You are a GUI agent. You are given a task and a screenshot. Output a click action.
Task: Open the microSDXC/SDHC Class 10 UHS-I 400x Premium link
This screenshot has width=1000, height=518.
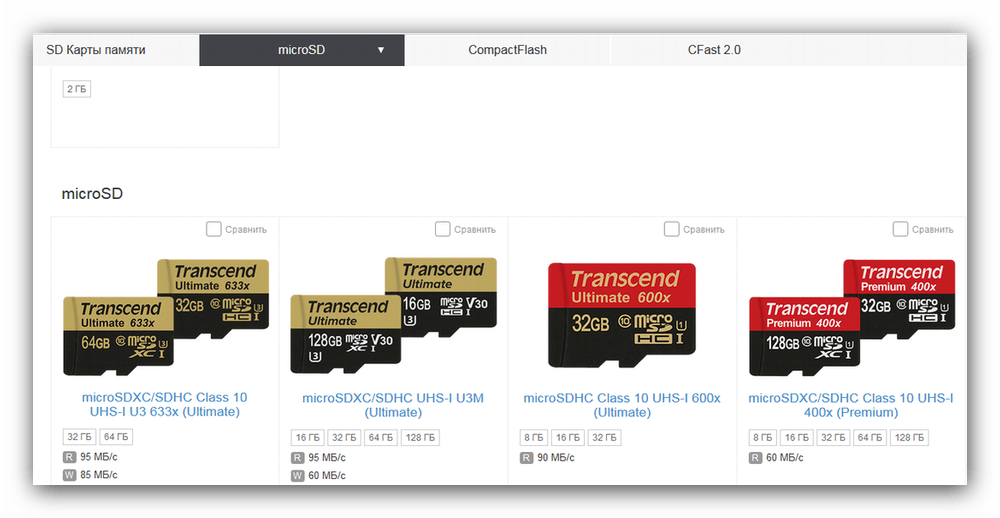pos(851,405)
